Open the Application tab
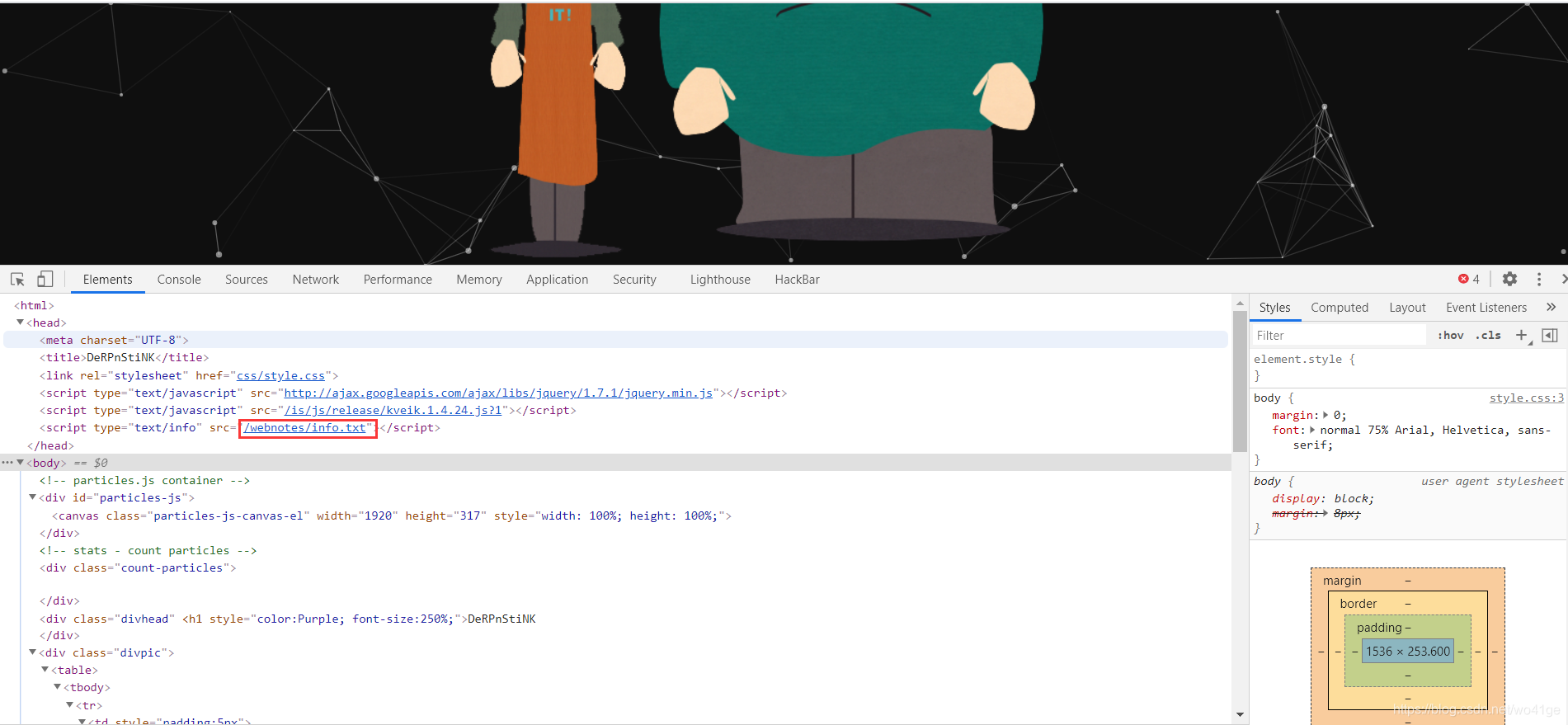The width and height of the screenshot is (1568, 725). tap(558, 280)
